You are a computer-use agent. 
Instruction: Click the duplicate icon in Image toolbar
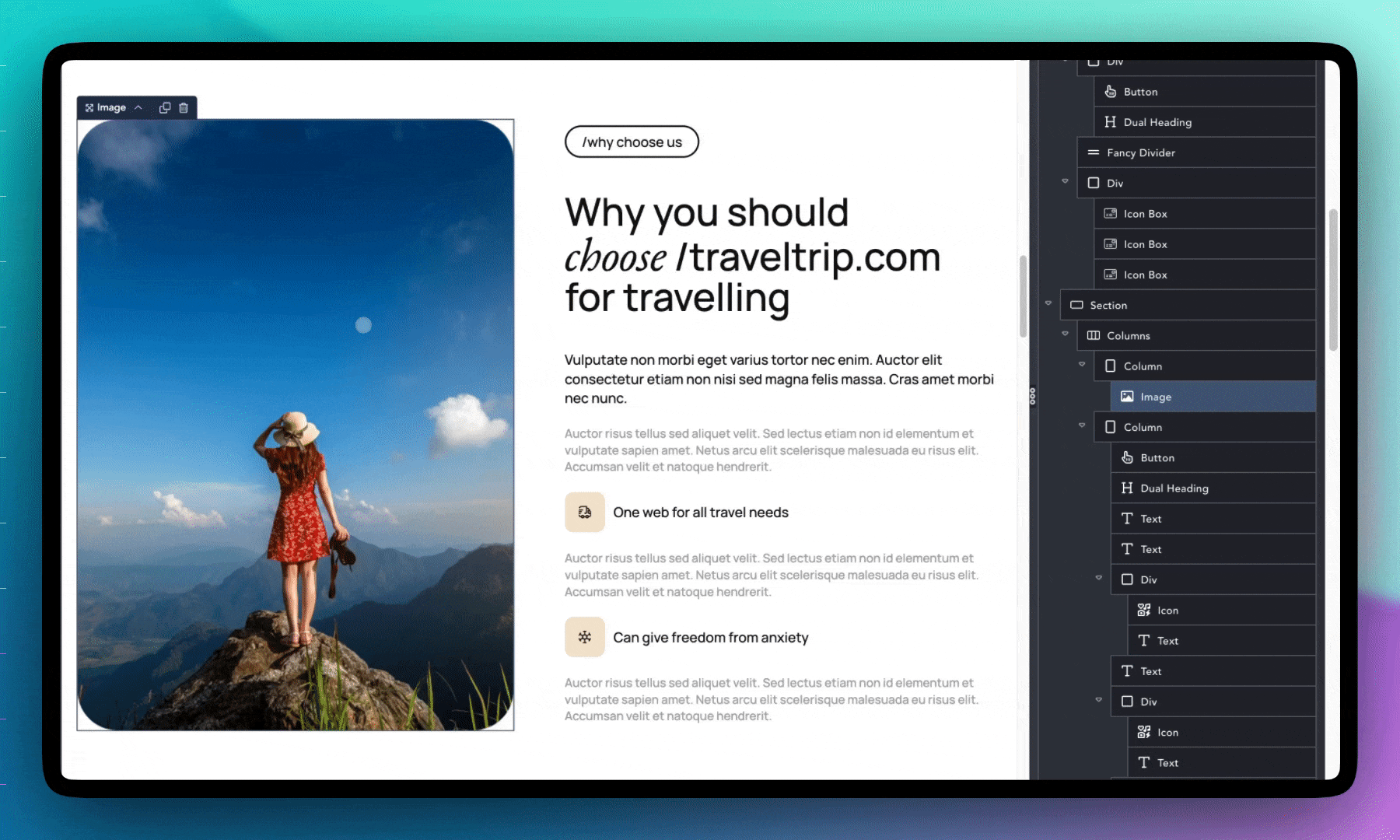coord(165,108)
